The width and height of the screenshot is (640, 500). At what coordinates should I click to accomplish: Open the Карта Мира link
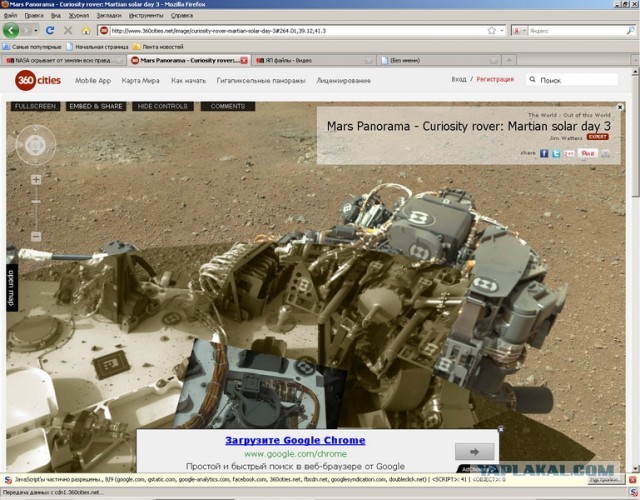click(x=140, y=81)
